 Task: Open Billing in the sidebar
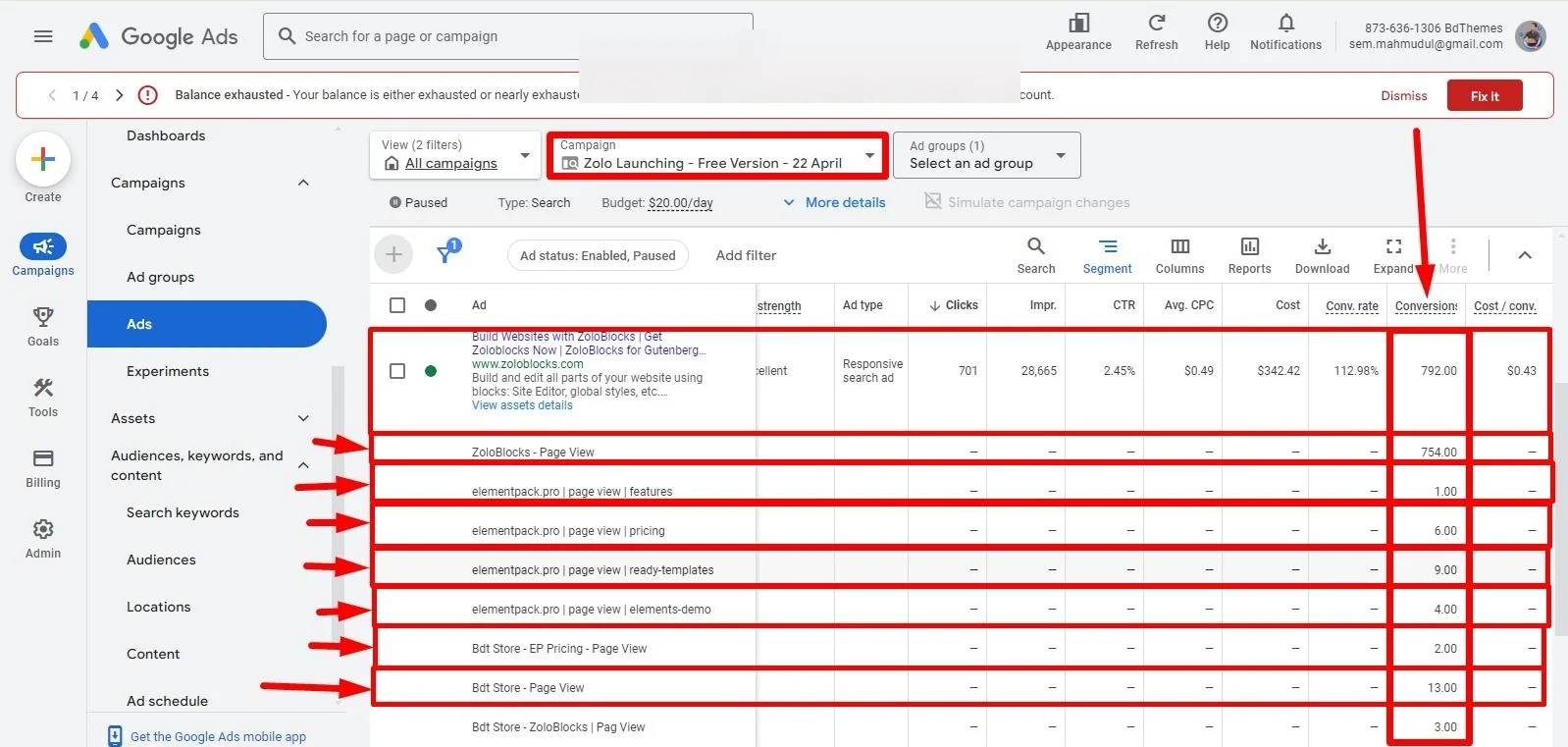43,467
